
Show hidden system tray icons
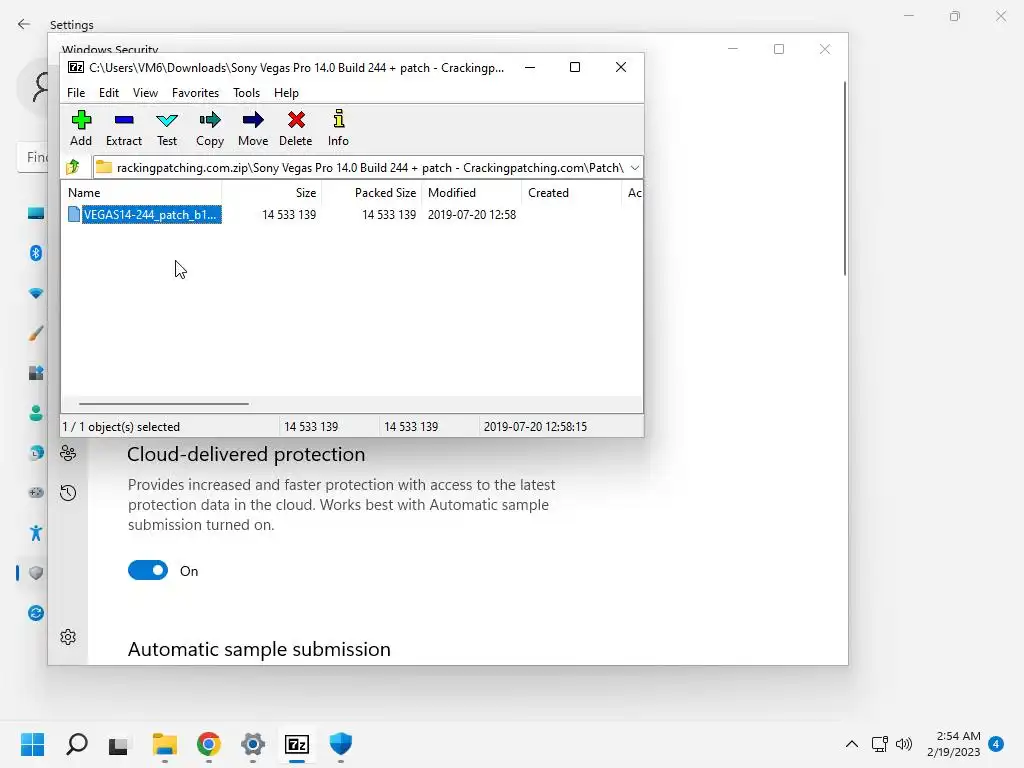coord(852,744)
